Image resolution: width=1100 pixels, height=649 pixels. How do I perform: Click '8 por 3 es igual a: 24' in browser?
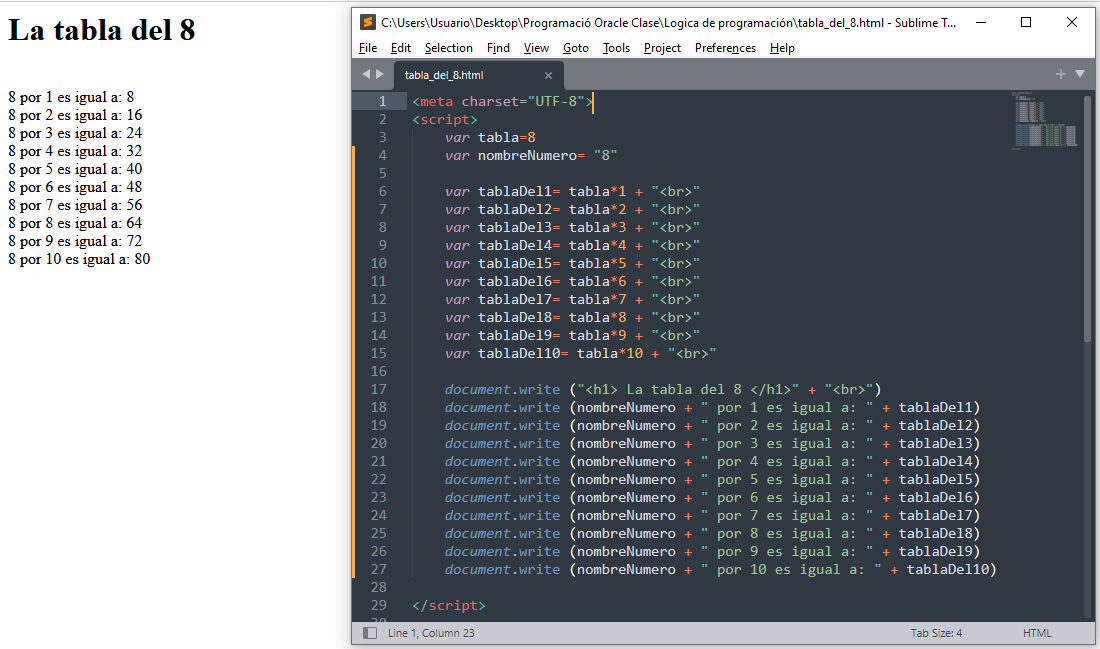coord(75,133)
